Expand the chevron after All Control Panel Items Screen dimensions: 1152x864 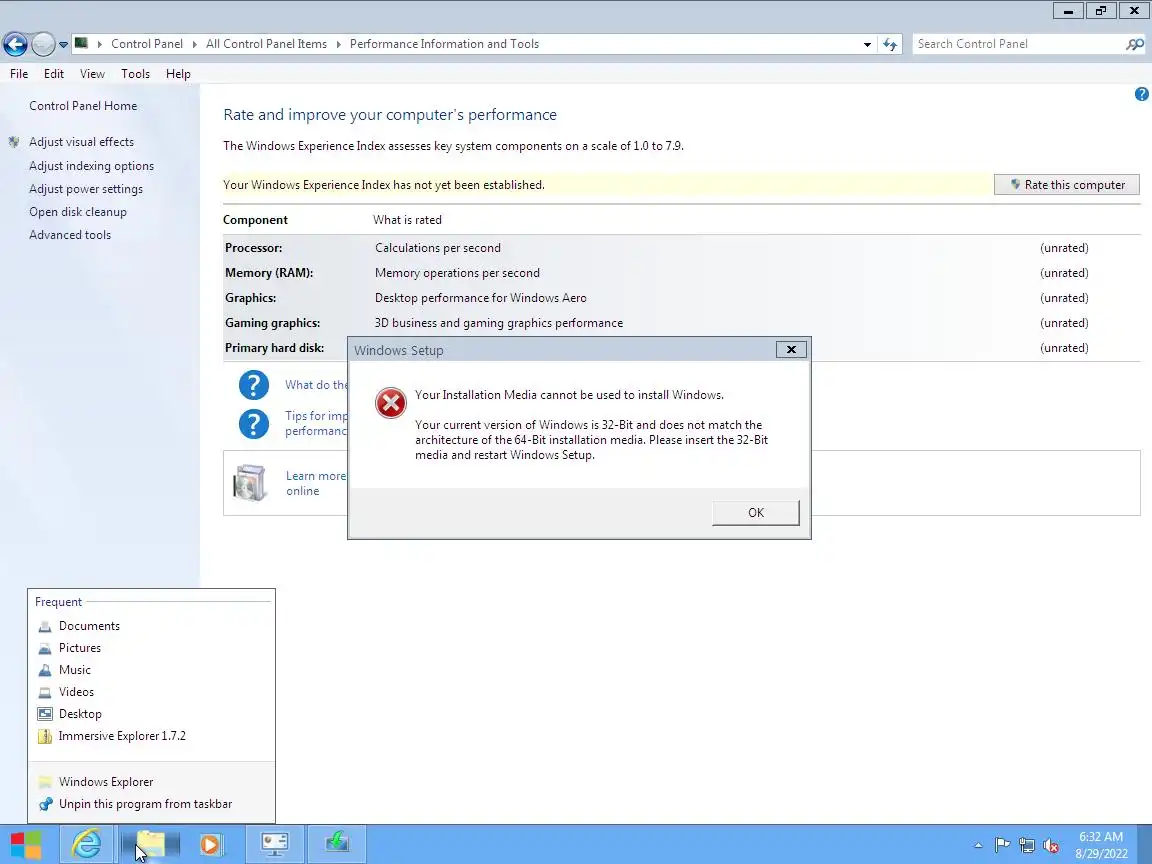tap(339, 44)
